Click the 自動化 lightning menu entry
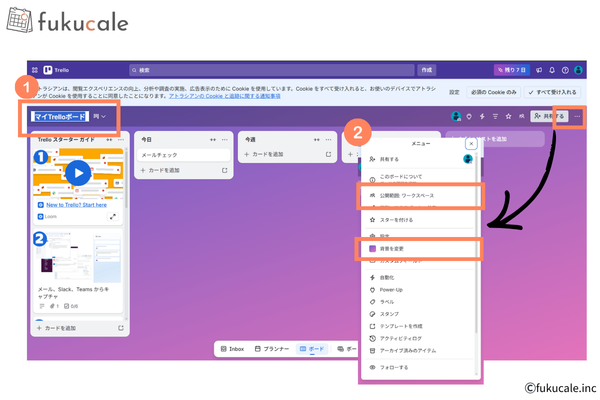 click(386, 275)
